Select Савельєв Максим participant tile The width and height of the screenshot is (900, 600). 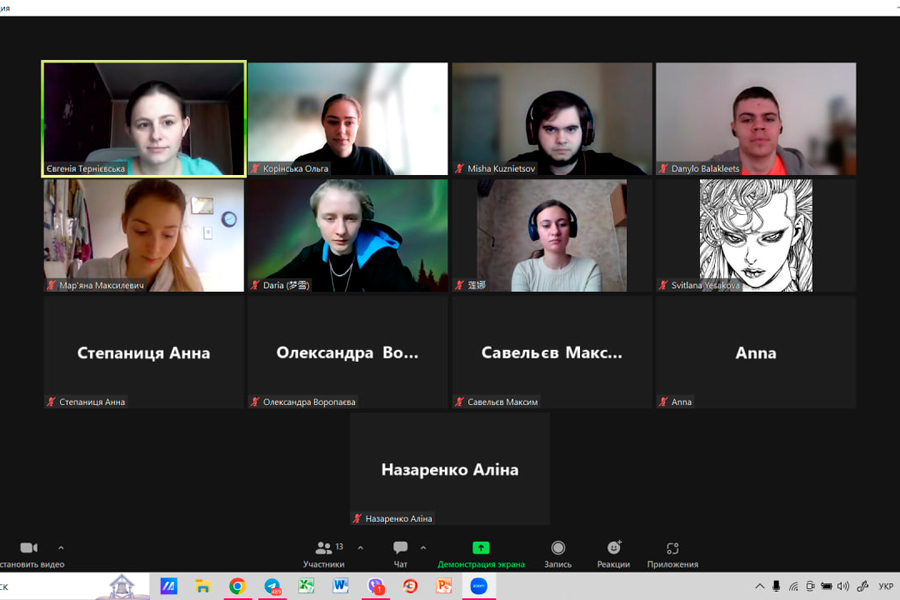click(552, 352)
